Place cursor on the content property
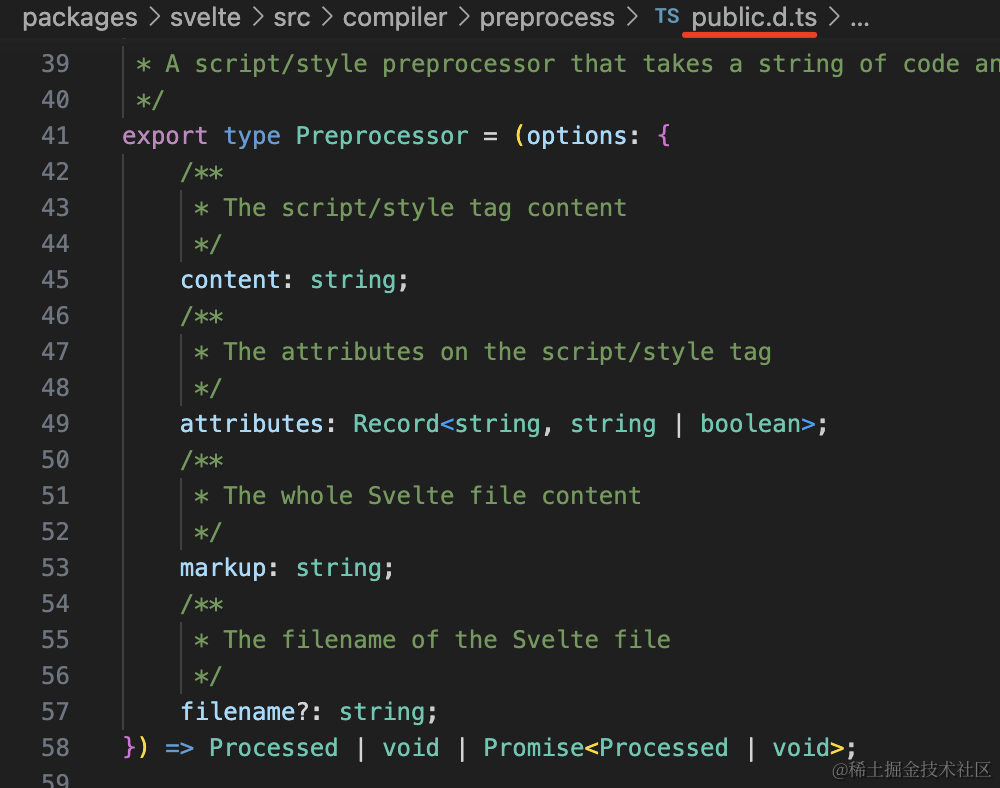 [x=230, y=280]
